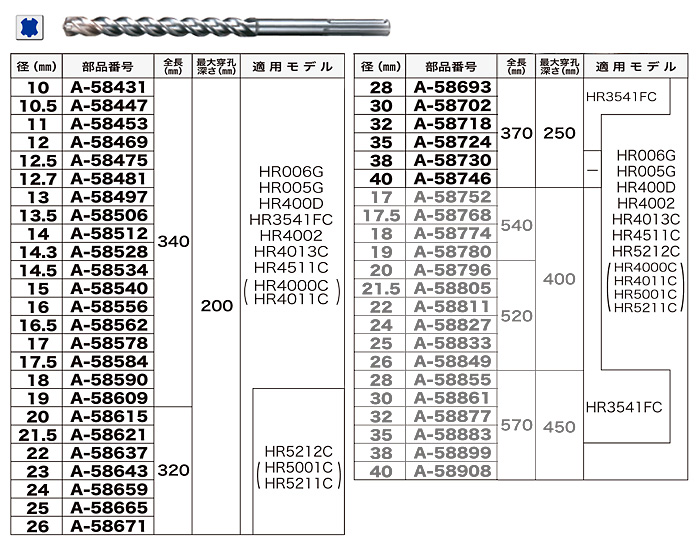The image size is (700, 550).
Task: Select part number A-58693
Action: tap(452, 87)
